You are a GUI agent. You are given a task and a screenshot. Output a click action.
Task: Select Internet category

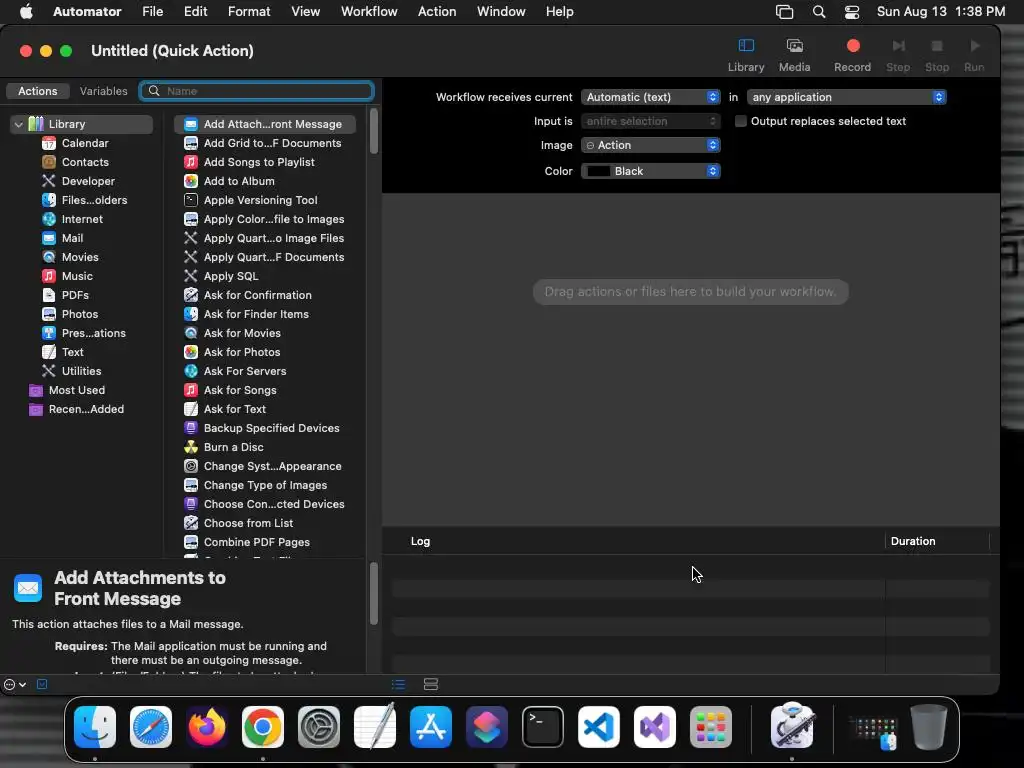point(82,219)
